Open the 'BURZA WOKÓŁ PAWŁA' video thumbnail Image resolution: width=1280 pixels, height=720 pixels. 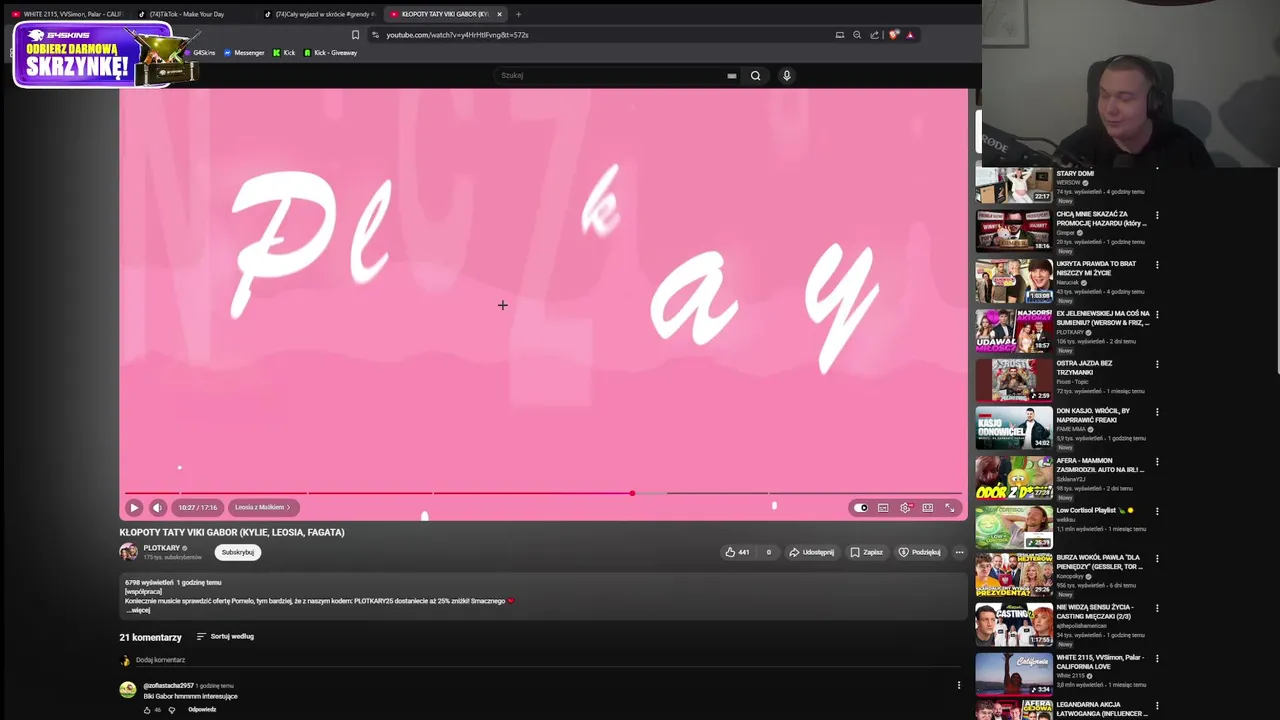pyautogui.click(x=1014, y=576)
